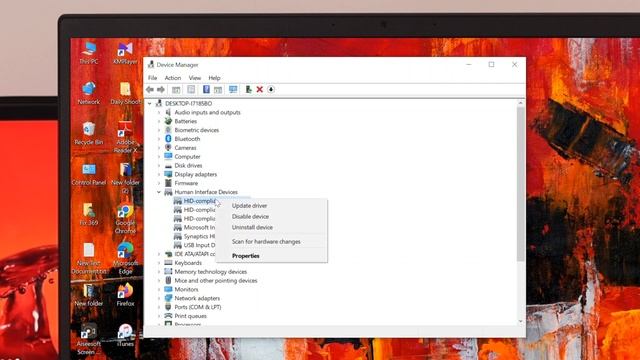This screenshot has height=360, width=640.
Task: Select the Control Panel desktop icon
Action: pyautogui.click(x=89, y=174)
